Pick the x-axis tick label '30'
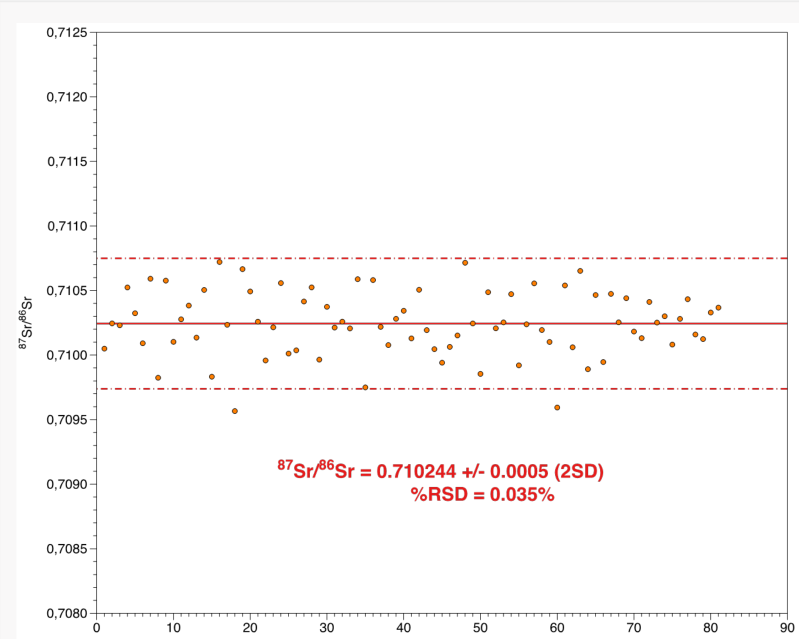The image size is (799, 639). 327,628
